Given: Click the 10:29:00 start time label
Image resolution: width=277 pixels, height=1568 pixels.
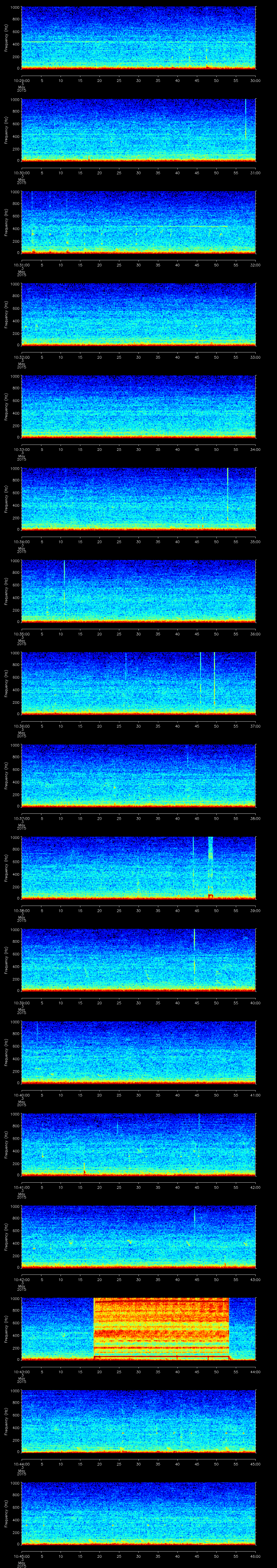Looking at the screenshot, I should (x=22, y=80).
